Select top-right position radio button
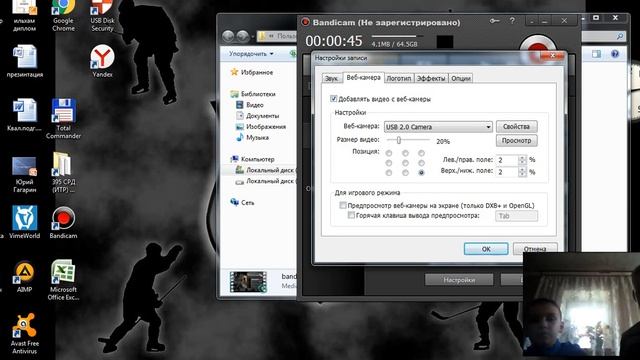This screenshot has height=360, width=640. click(x=421, y=153)
